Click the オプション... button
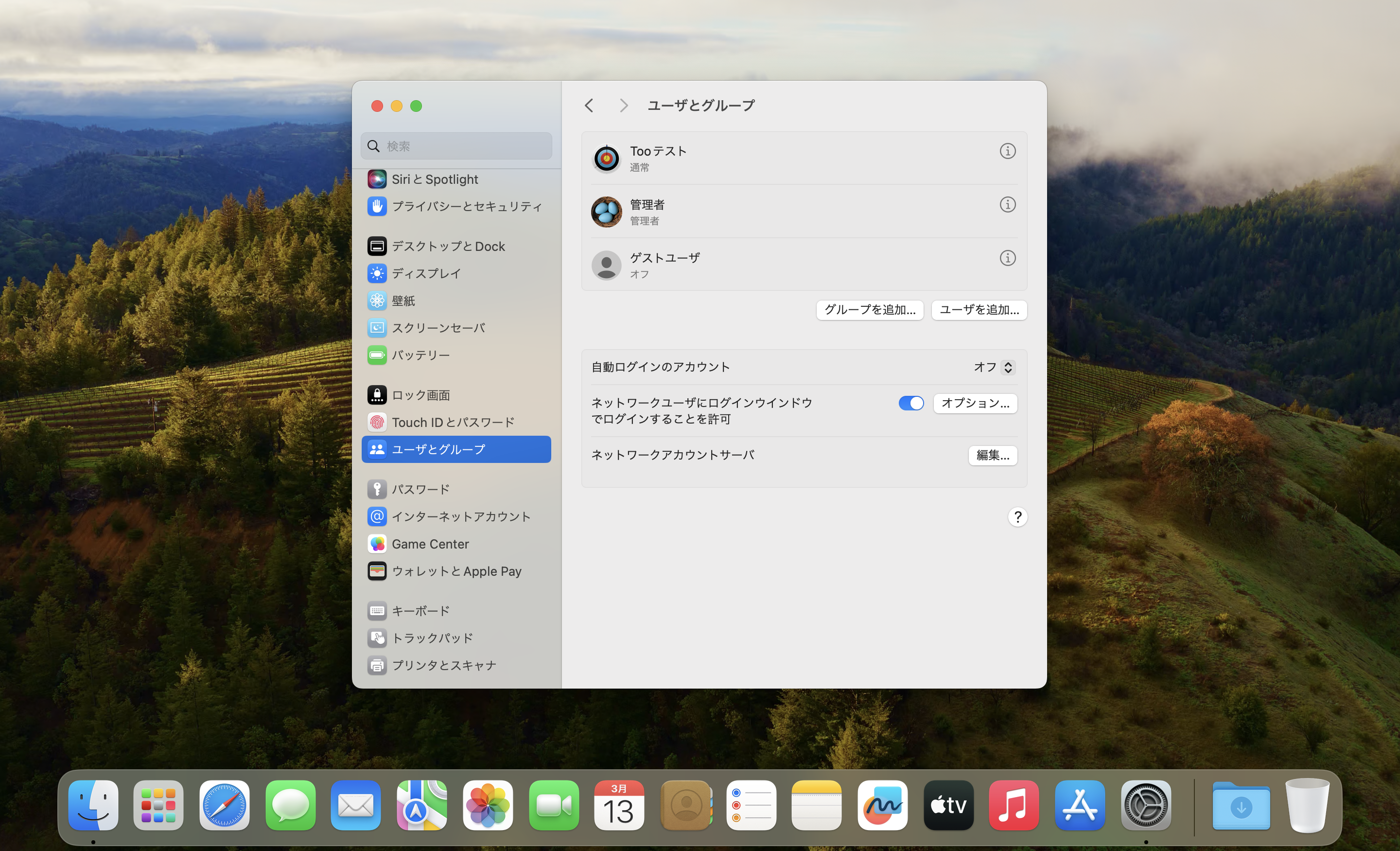 (x=975, y=403)
